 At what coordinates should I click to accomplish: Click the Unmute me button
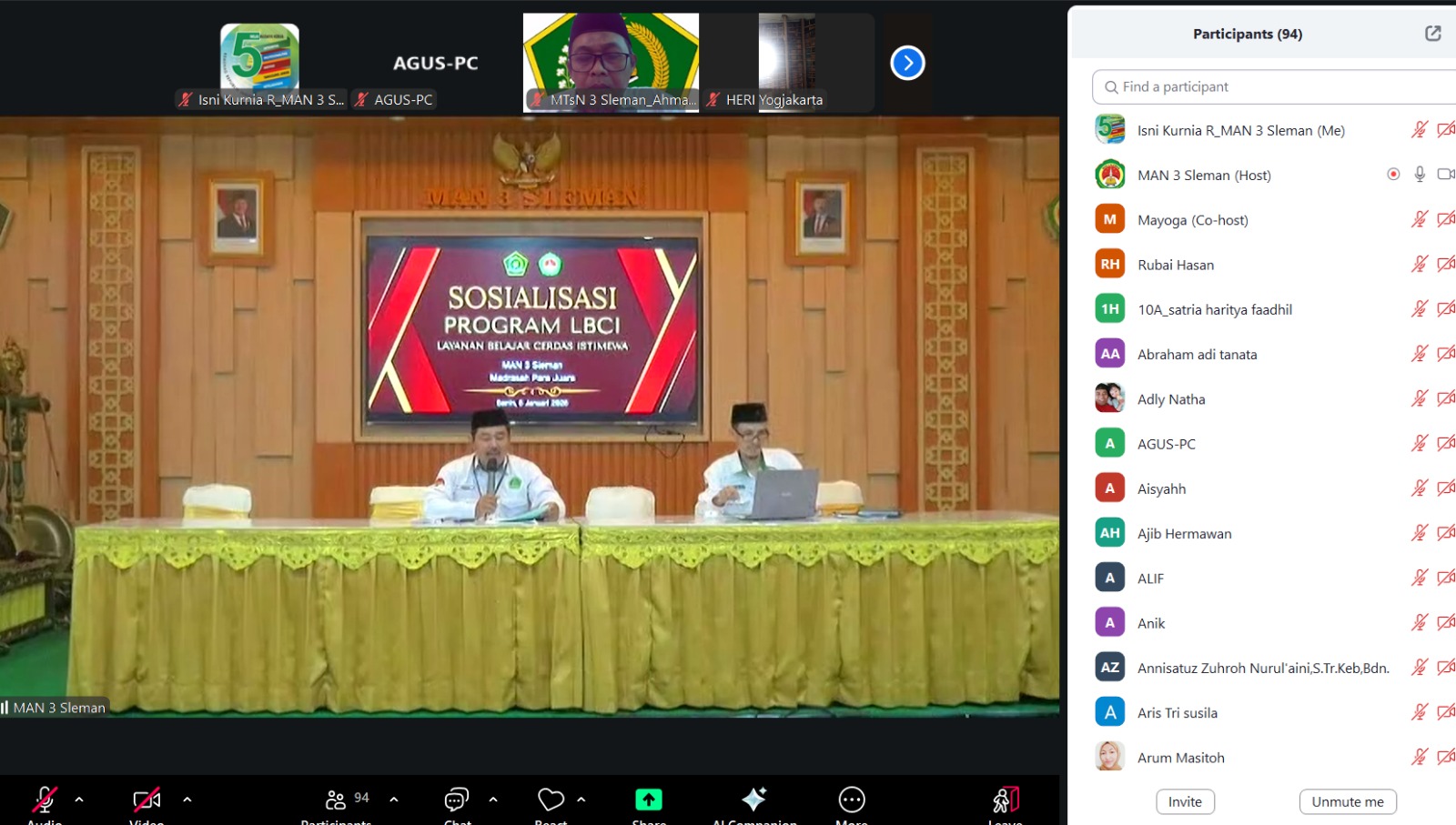[1347, 801]
